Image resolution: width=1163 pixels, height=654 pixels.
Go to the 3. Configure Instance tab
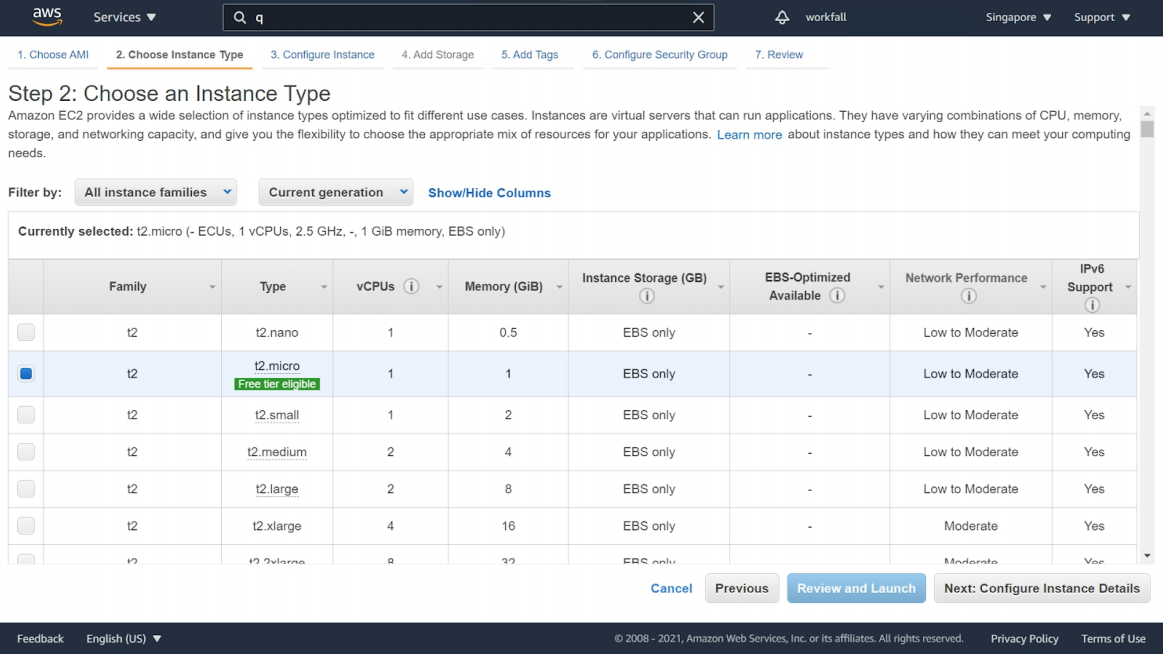[x=322, y=55]
